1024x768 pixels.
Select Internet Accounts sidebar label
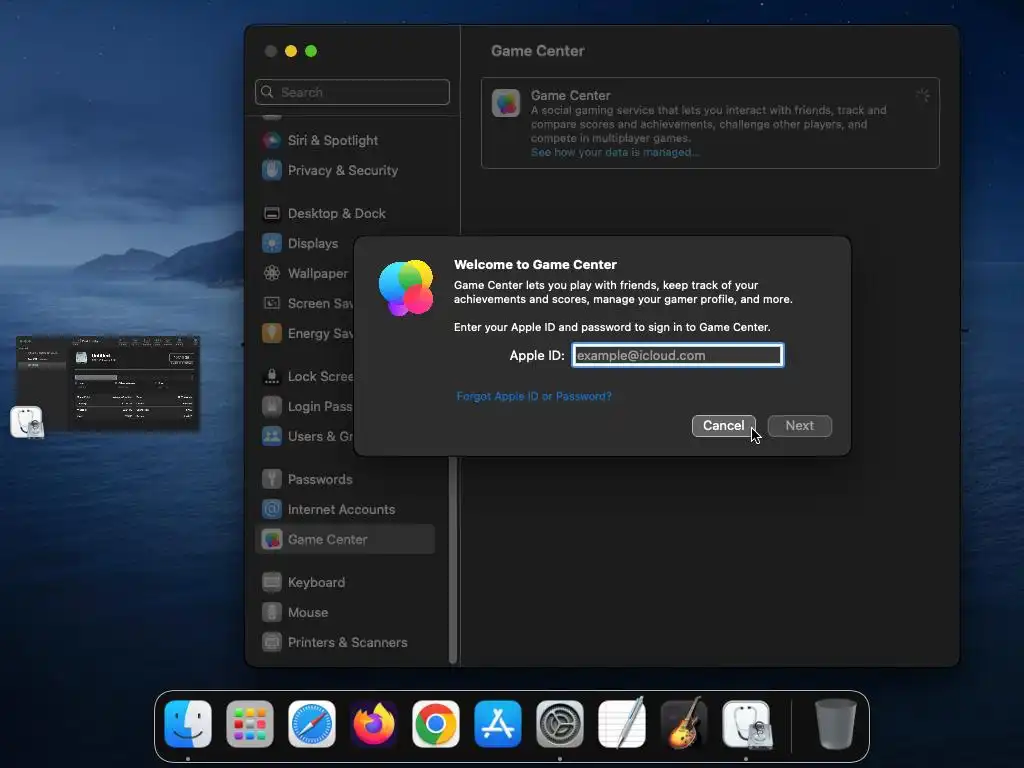pyautogui.click(x=341, y=509)
